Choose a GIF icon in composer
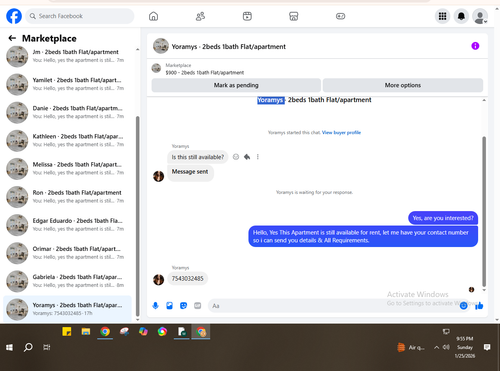500x371 pixels. click(198, 306)
